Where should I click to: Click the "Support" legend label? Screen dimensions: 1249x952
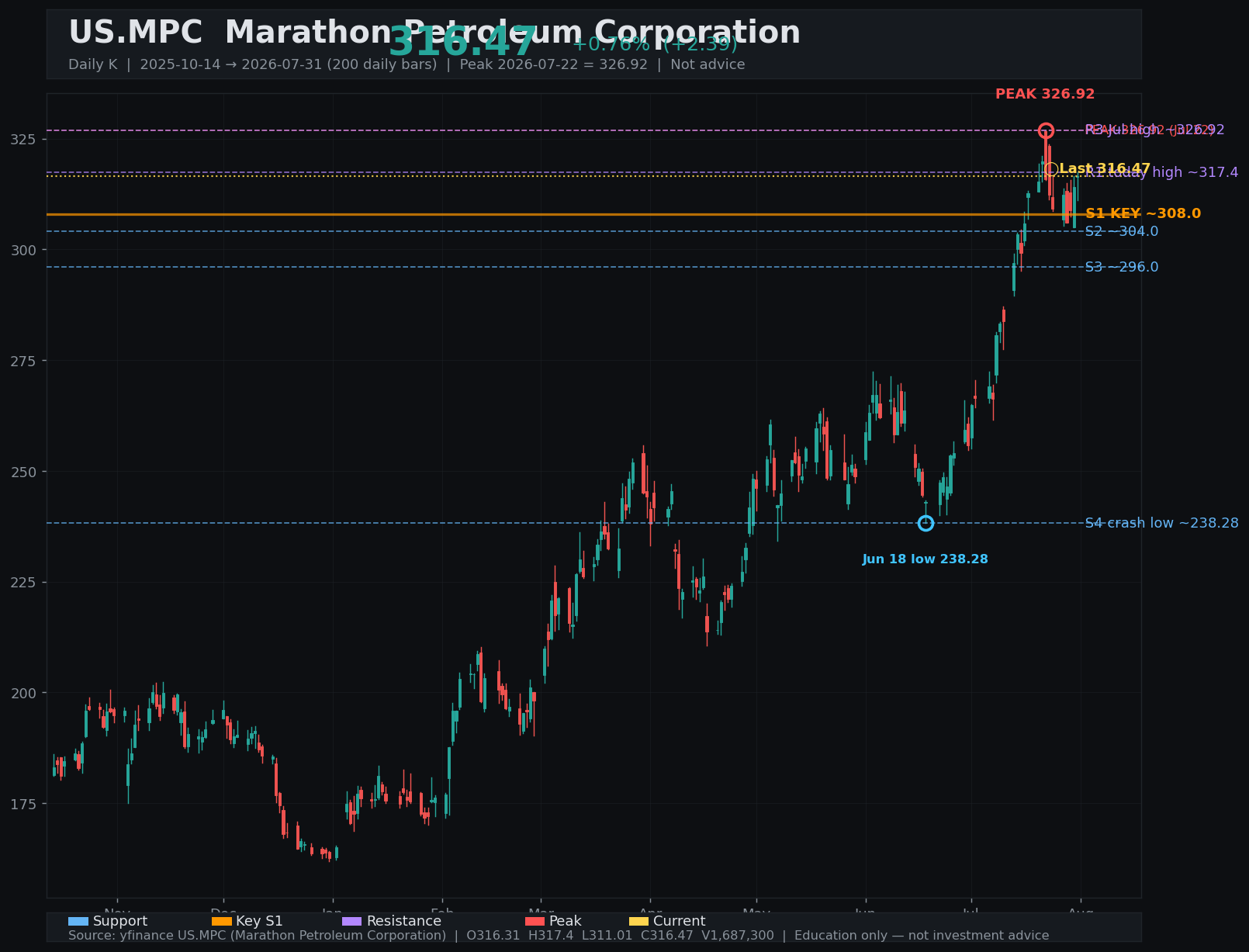(x=120, y=922)
